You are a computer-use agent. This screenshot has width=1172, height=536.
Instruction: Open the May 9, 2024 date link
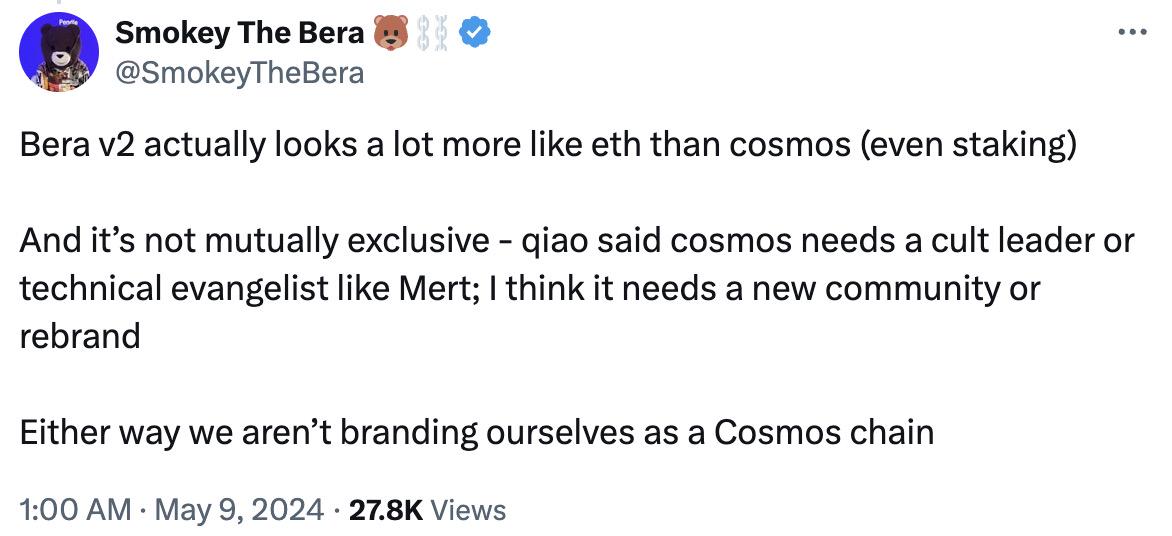click(236, 511)
